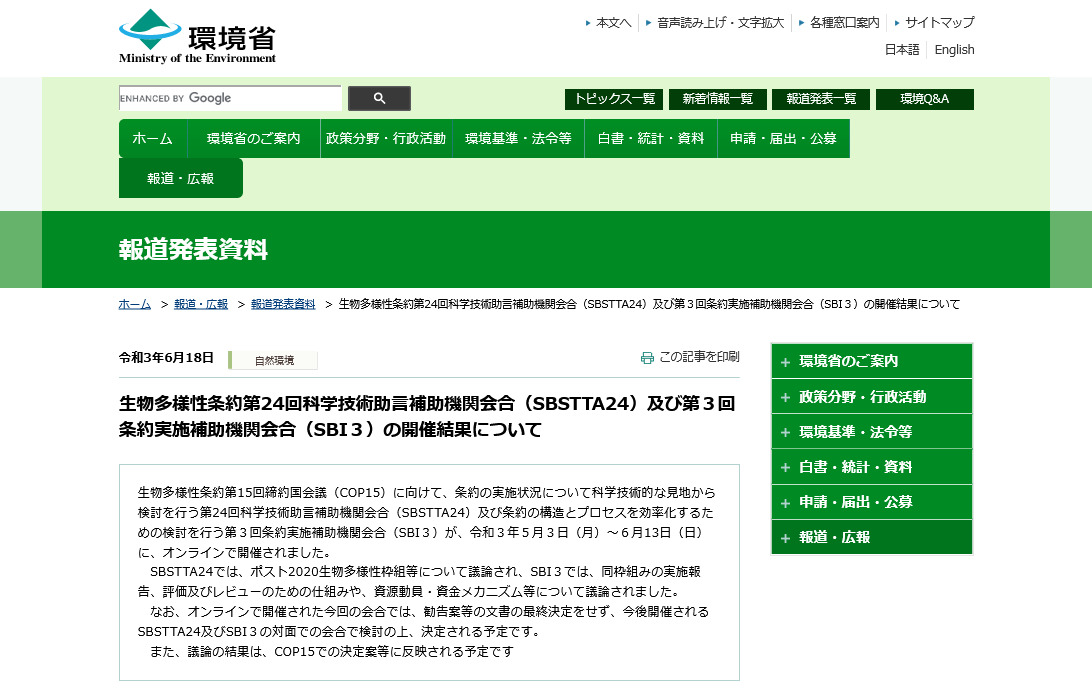Click the printer icon to print this article

[x=649, y=356]
